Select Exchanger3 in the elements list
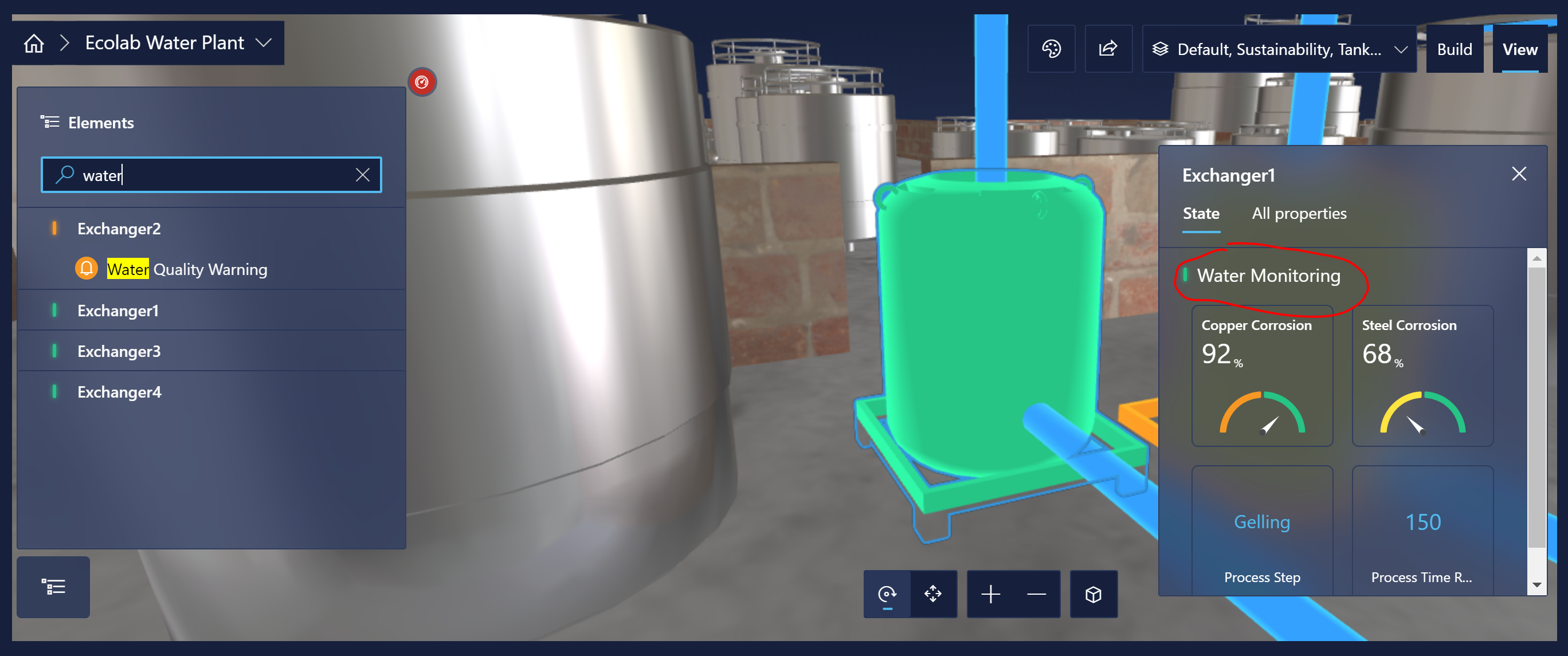 119,351
